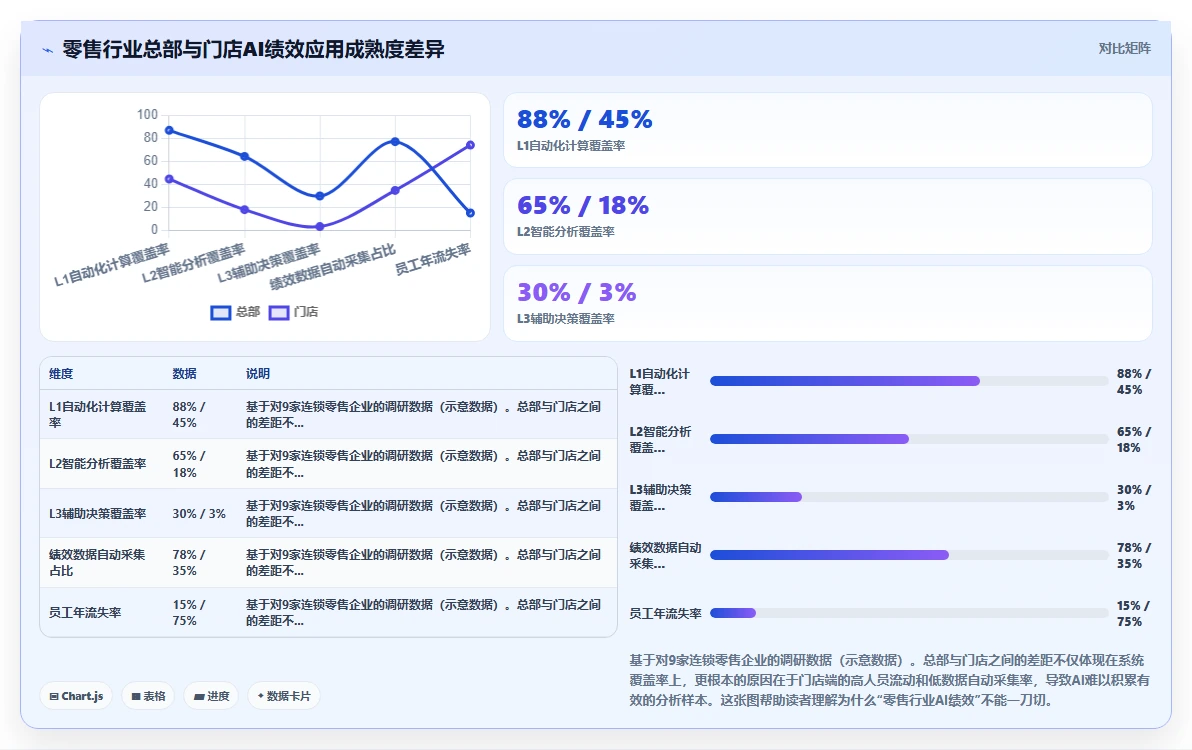The height and width of the screenshot is (750, 1192).
Task: Select 总部 data point at L2智能分析覆盖率
Action: [x=244, y=157]
